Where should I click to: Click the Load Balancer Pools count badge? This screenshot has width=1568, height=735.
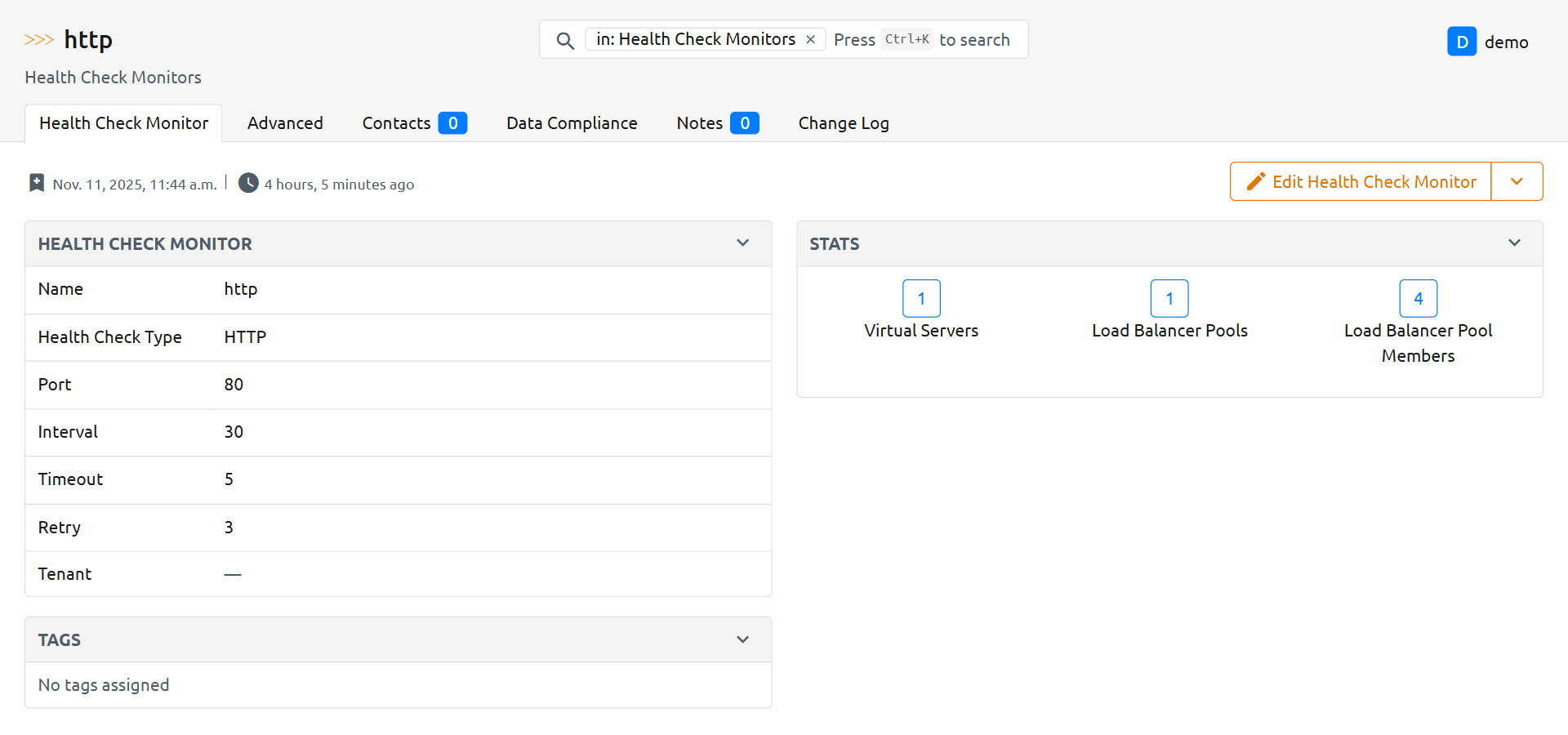pyautogui.click(x=1169, y=298)
